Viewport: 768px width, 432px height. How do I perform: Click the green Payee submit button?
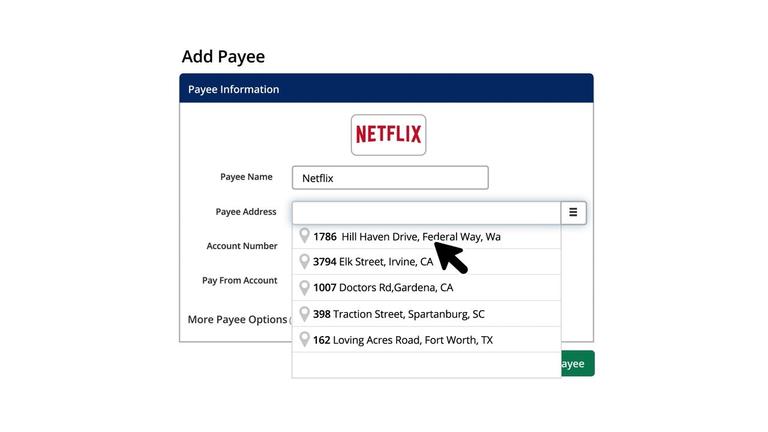coord(577,363)
